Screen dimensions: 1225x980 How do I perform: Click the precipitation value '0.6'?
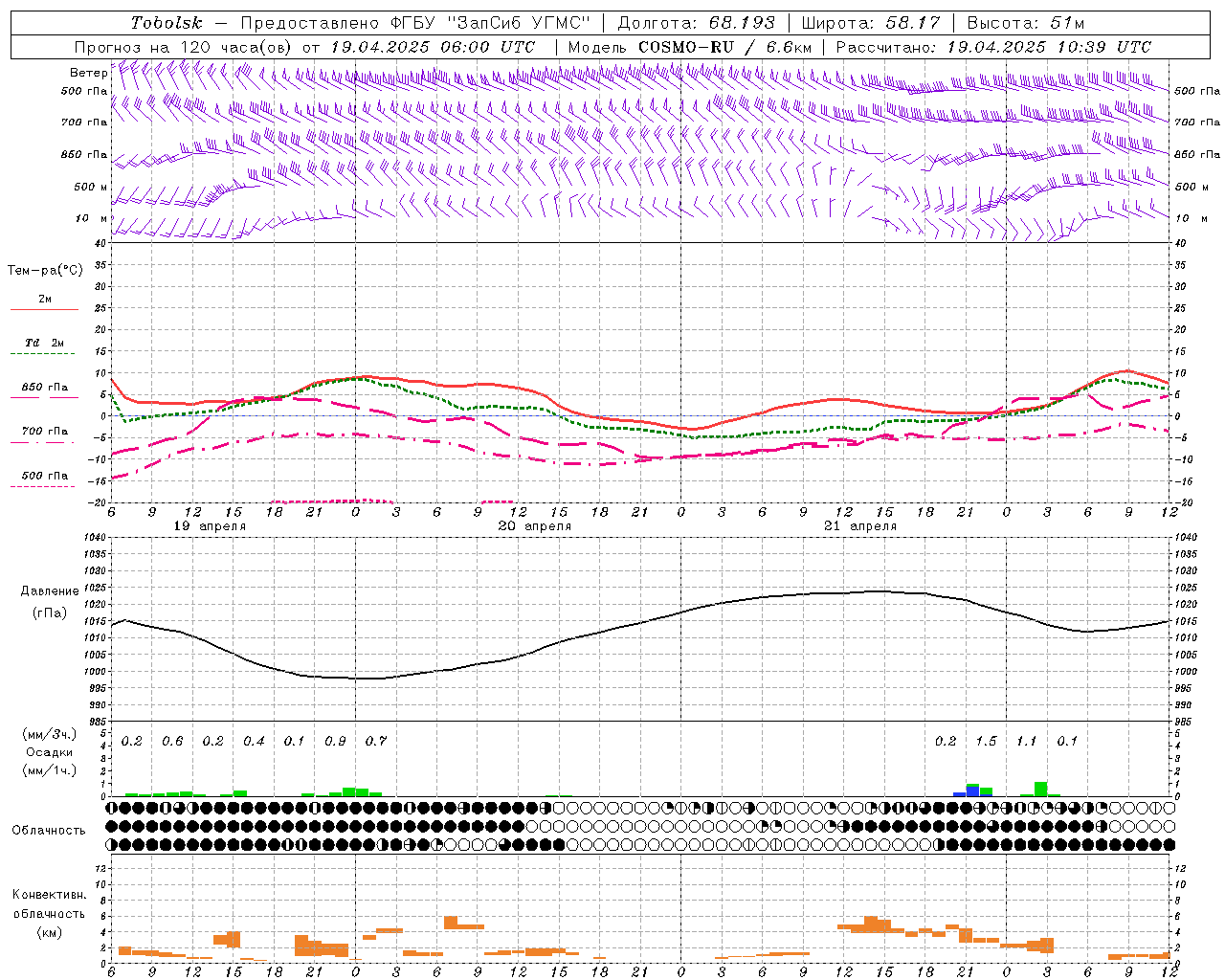click(x=173, y=742)
